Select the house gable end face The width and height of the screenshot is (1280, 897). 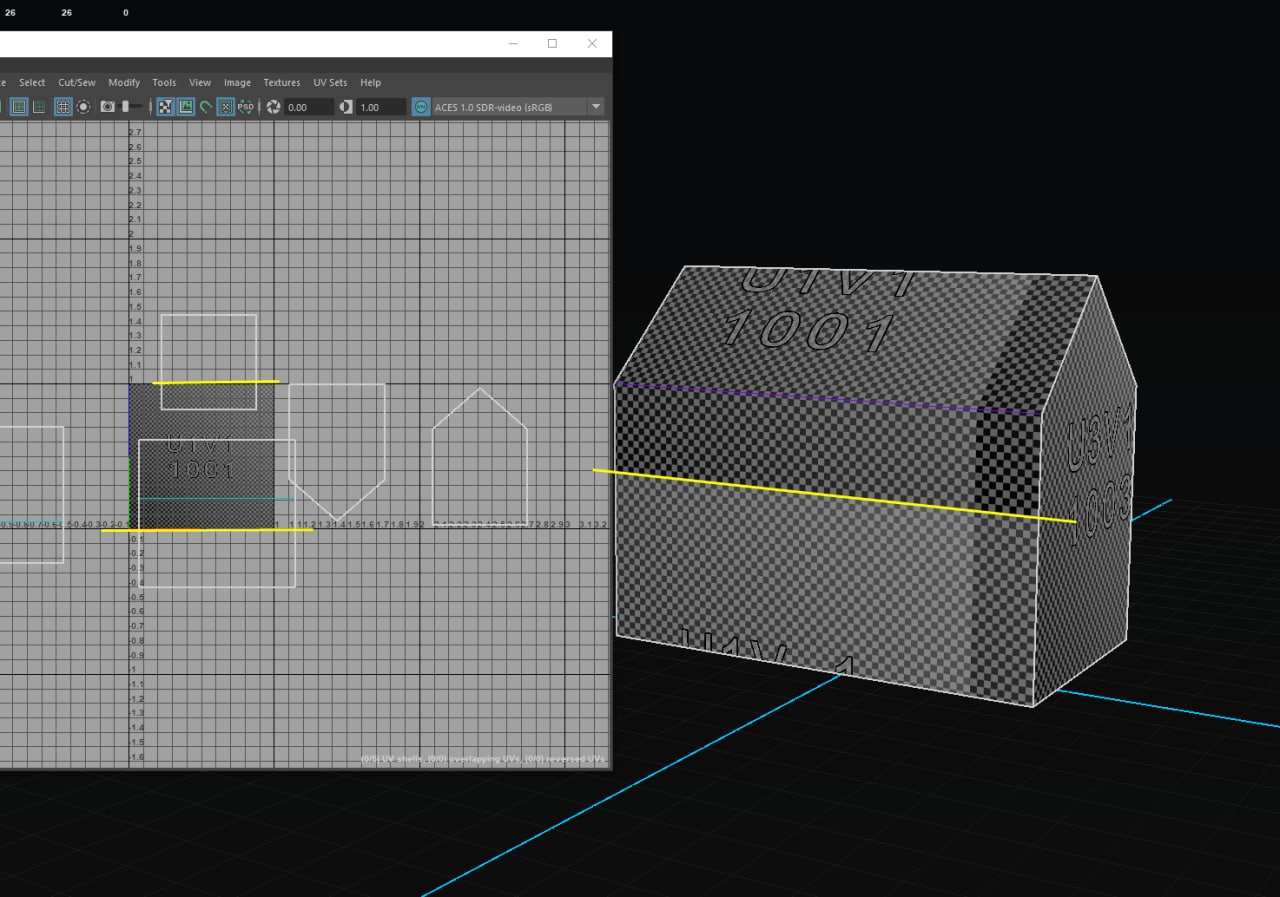(1085, 490)
